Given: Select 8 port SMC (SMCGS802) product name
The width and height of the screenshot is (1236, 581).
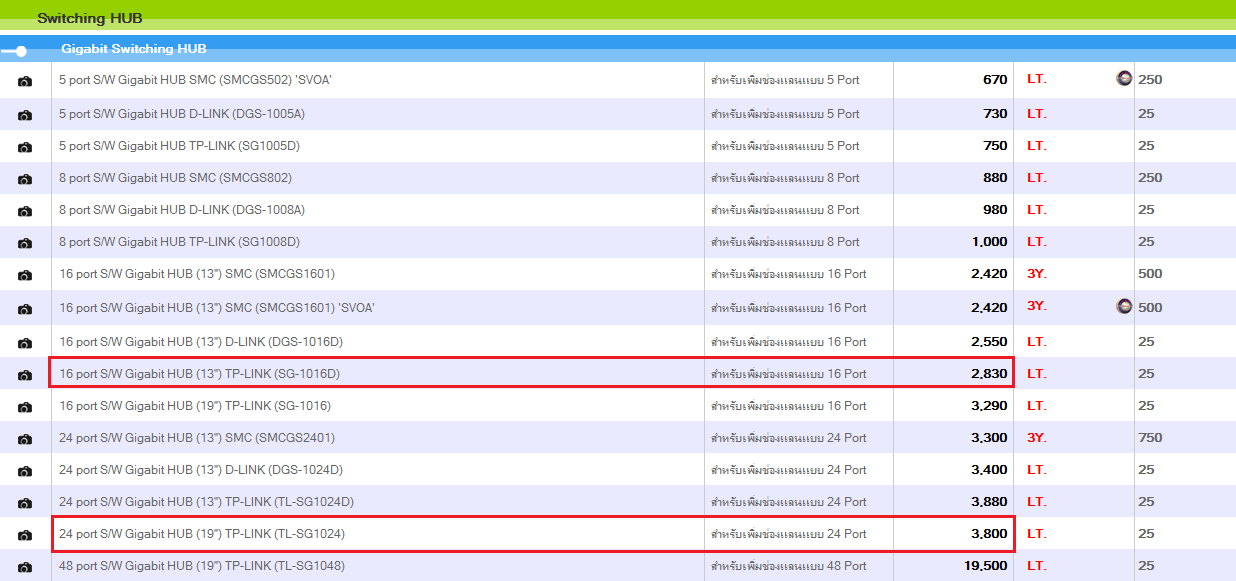Looking at the screenshot, I should pyautogui.click(x=175, y=178).
